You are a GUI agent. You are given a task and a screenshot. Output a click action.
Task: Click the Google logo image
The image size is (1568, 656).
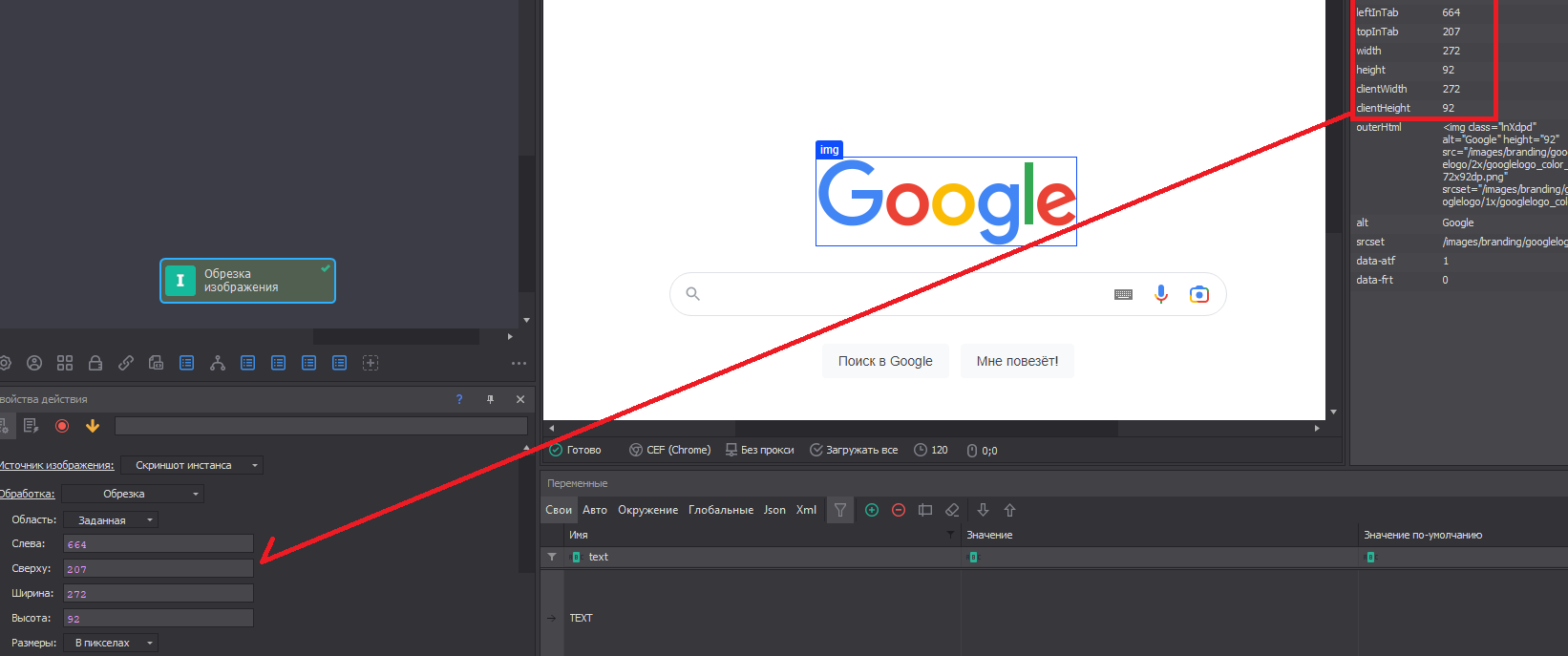click(946, 201)
